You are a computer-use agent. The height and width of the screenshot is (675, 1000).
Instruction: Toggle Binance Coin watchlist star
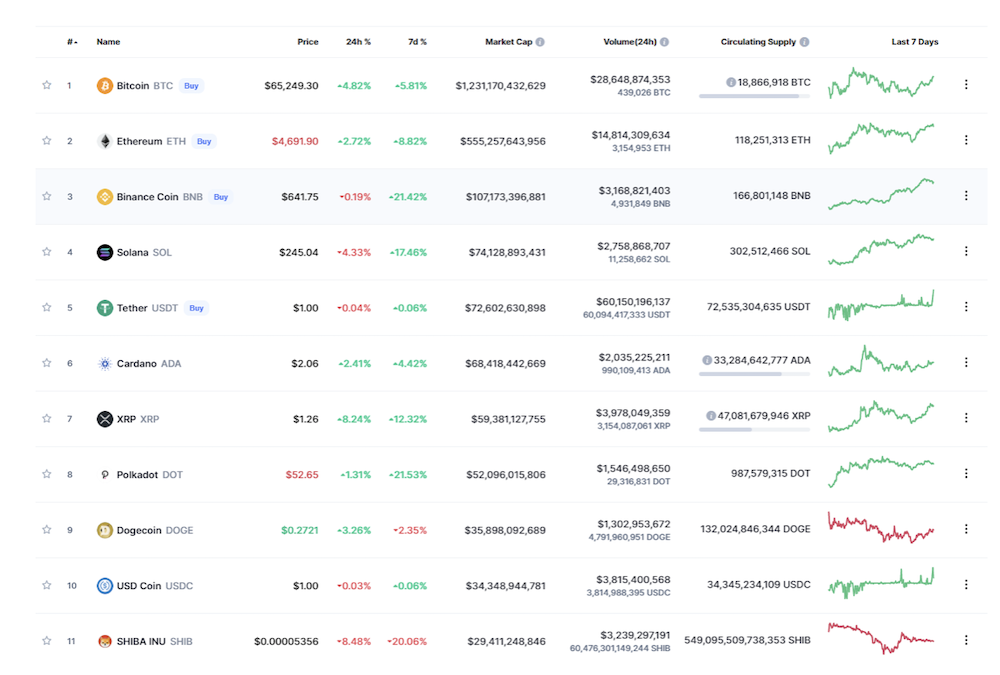(47, 196)
